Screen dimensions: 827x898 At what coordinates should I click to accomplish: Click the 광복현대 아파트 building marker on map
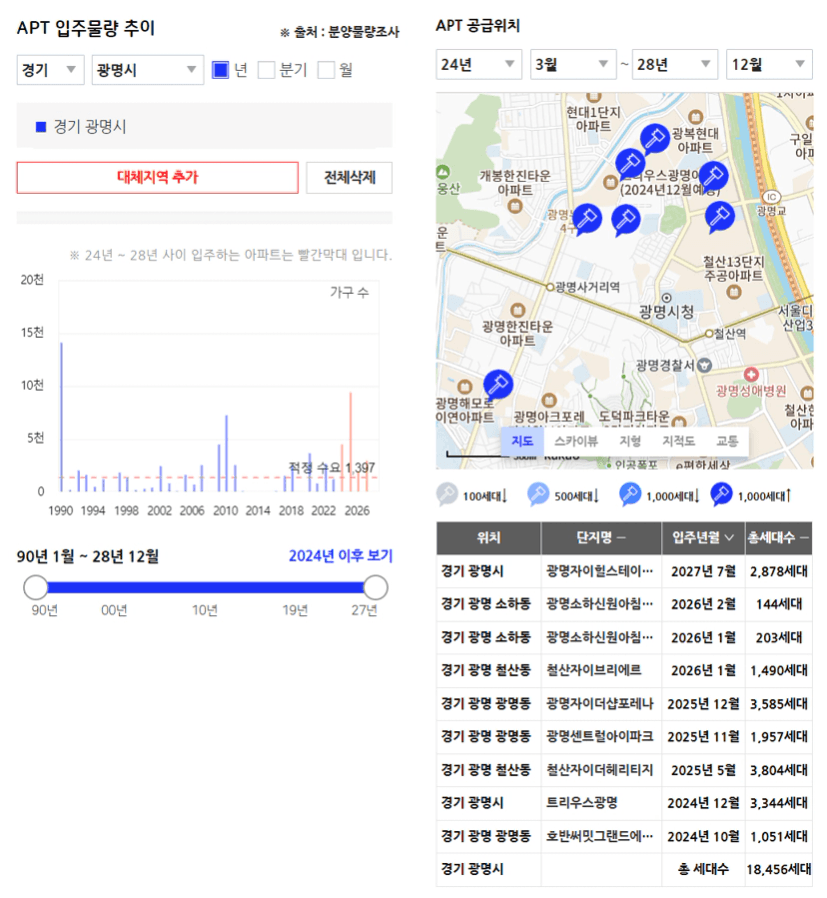point(696,117)
